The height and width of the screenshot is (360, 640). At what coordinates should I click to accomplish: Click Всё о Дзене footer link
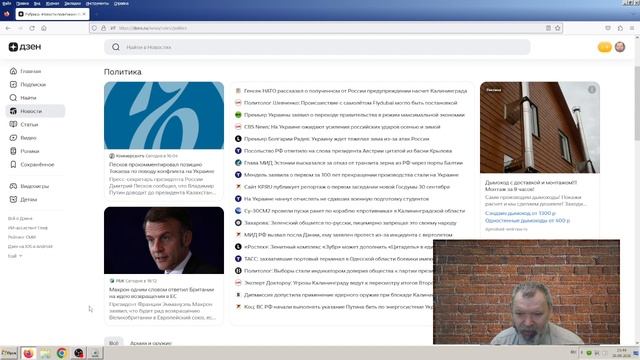[x=20, y=218]
